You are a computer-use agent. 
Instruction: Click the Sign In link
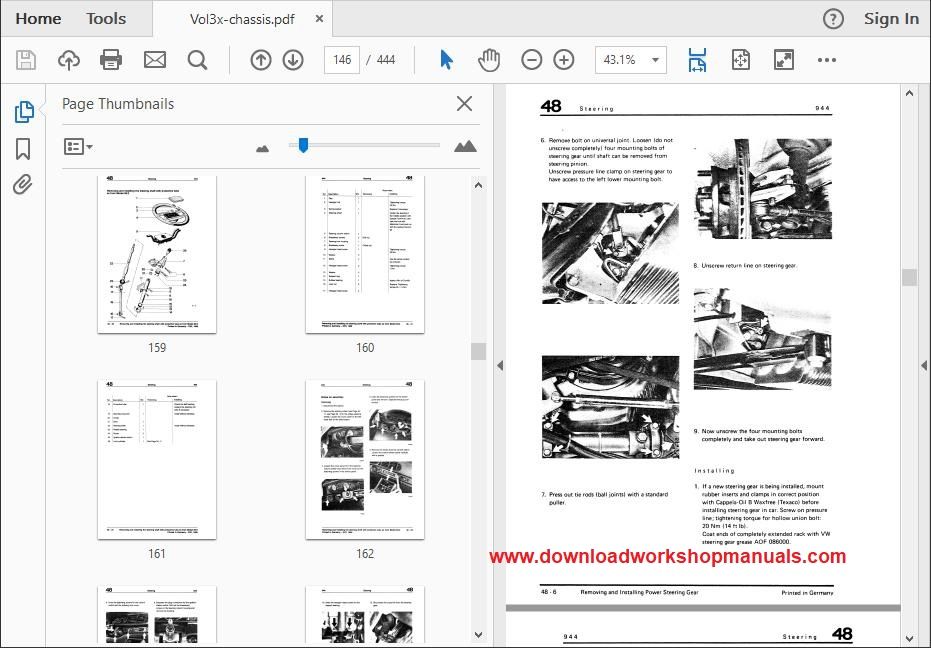pyautogui.click(x=891, y=19)
